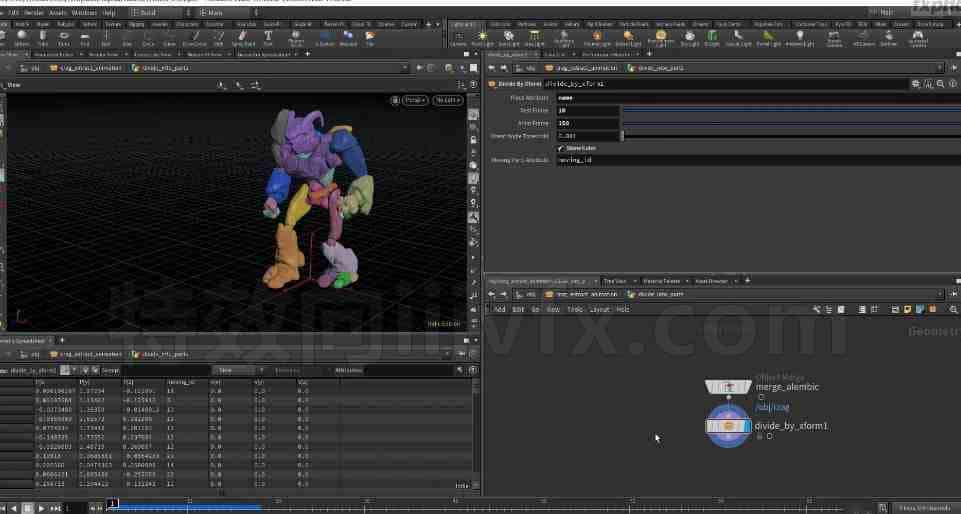961x514 pixels.
Task: Expand the parameter pane path dropdown arrow
Action: click(x=939, y=68)
